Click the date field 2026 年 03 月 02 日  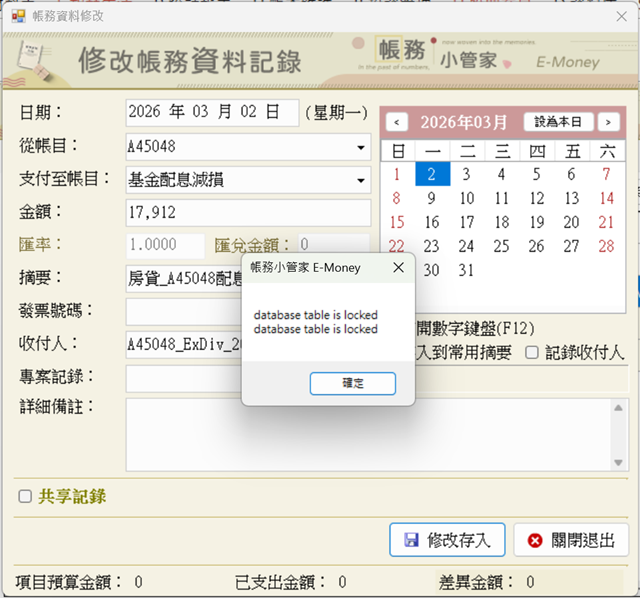(x=212, y=112)
